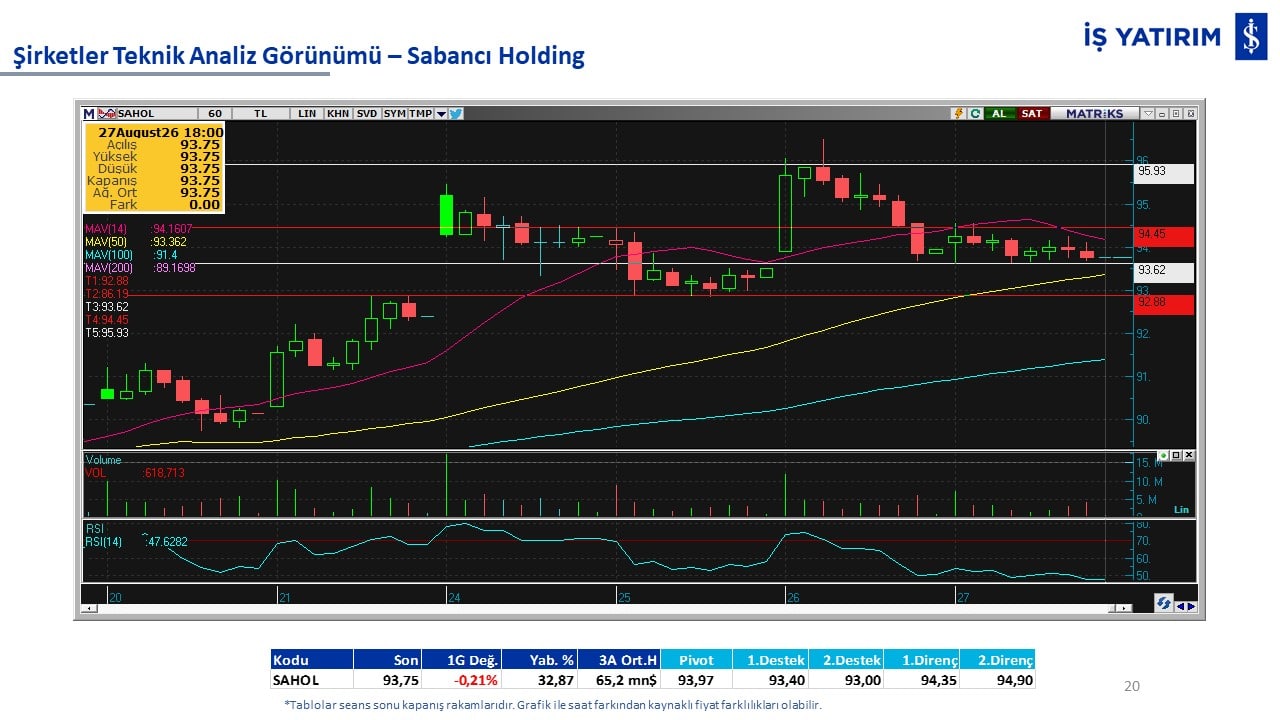Click the date label 24 on time axis

coord(454,597)
